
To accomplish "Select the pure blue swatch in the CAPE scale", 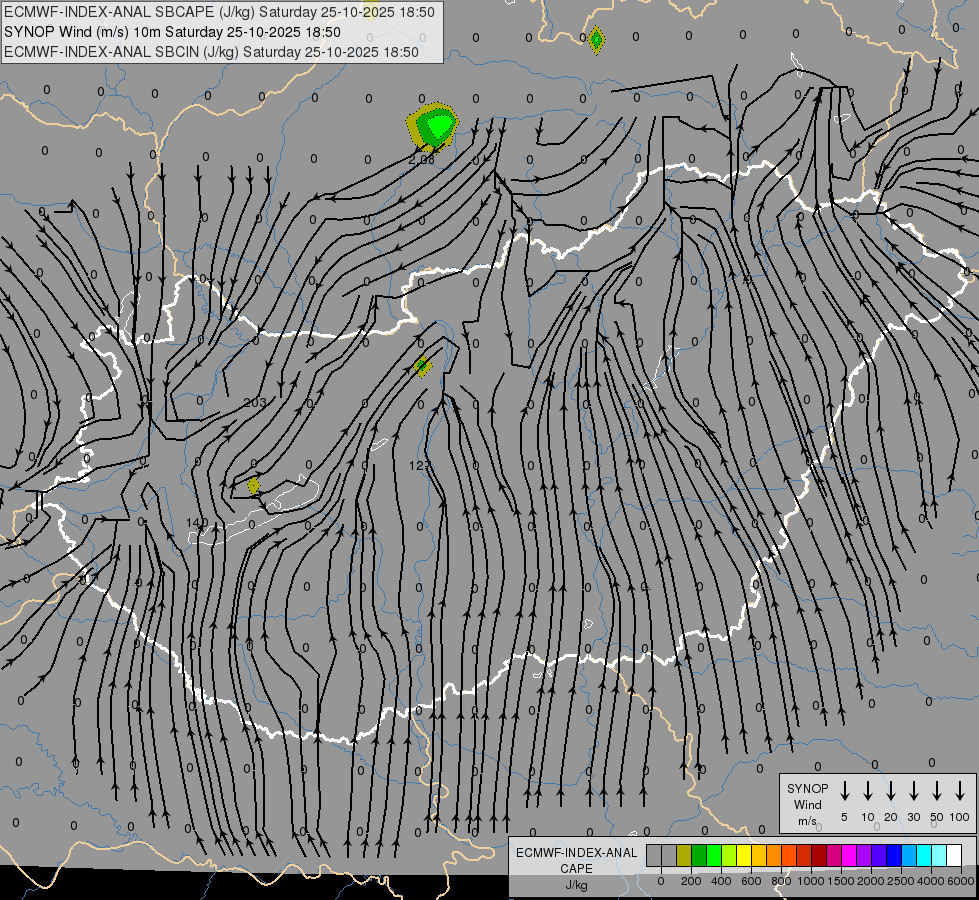I will (894, 856).
